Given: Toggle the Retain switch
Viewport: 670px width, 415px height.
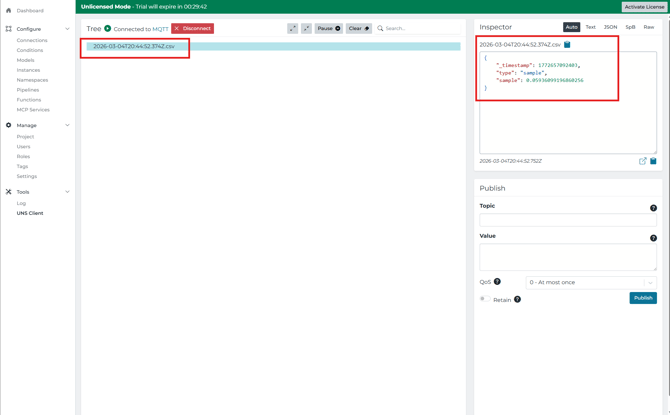Looking at the screenshot, I should click(485, 299).
